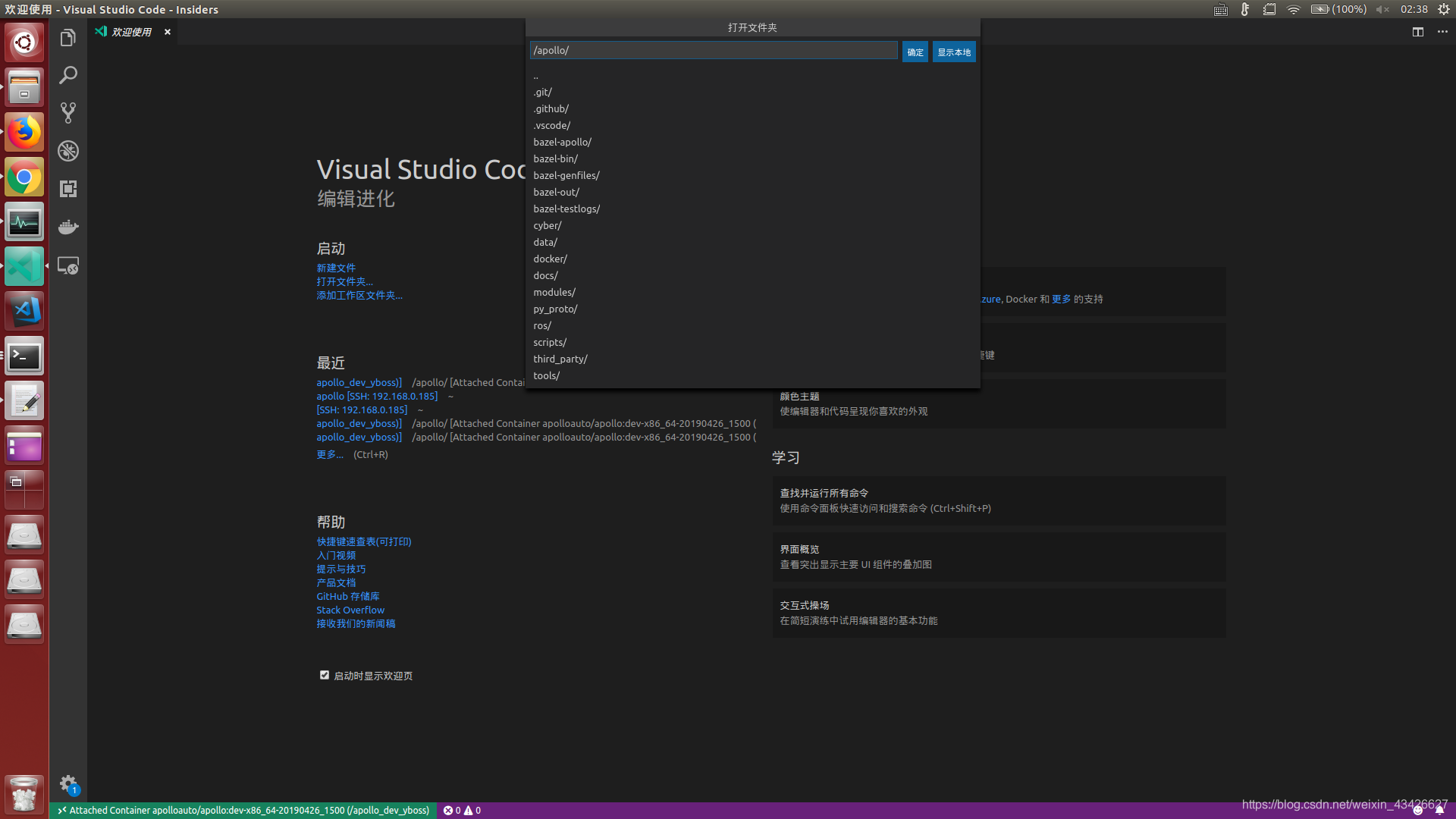
Task: Open recent apollo [SSH: 192.168.0.185]
Action: coord(377,397)
